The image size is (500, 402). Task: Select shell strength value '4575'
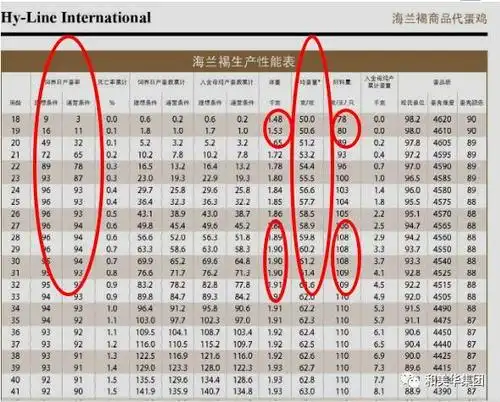(442, 202)
